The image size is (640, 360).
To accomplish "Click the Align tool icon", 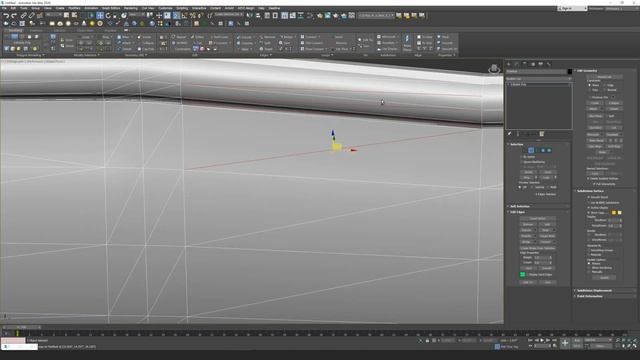I will click(x=258, y=16).
